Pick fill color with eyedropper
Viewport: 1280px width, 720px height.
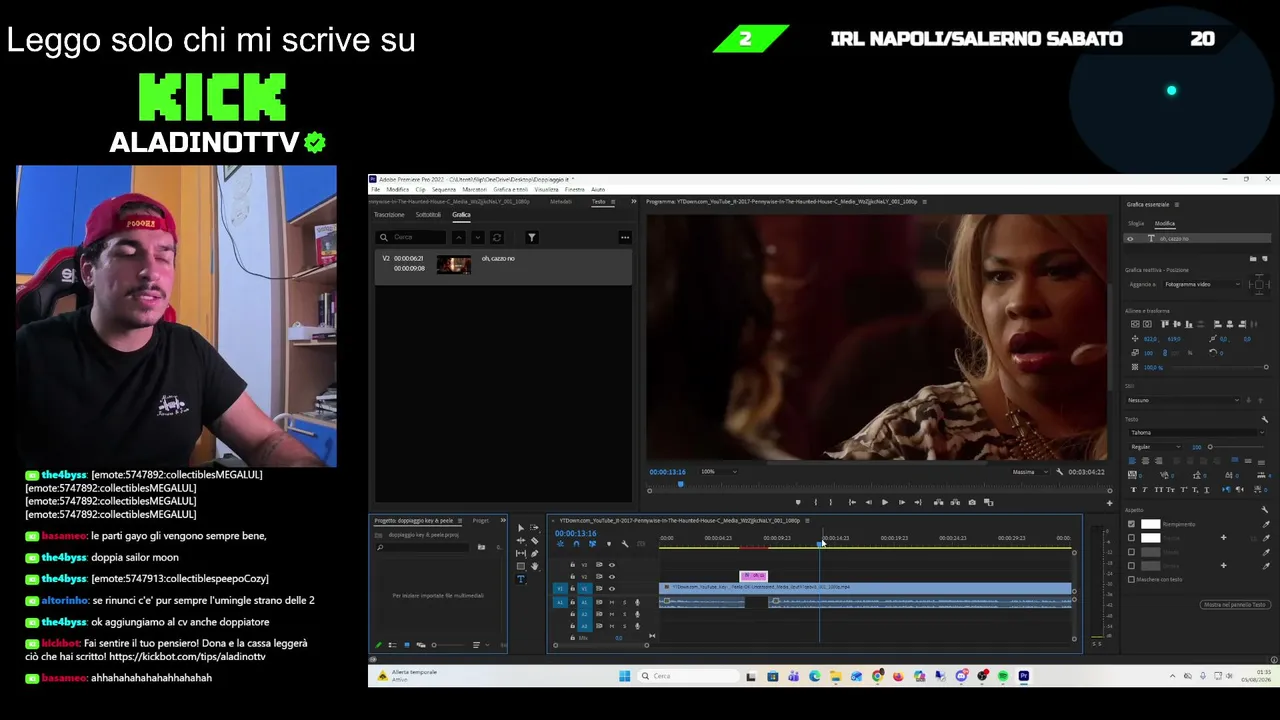[1265, 524]
